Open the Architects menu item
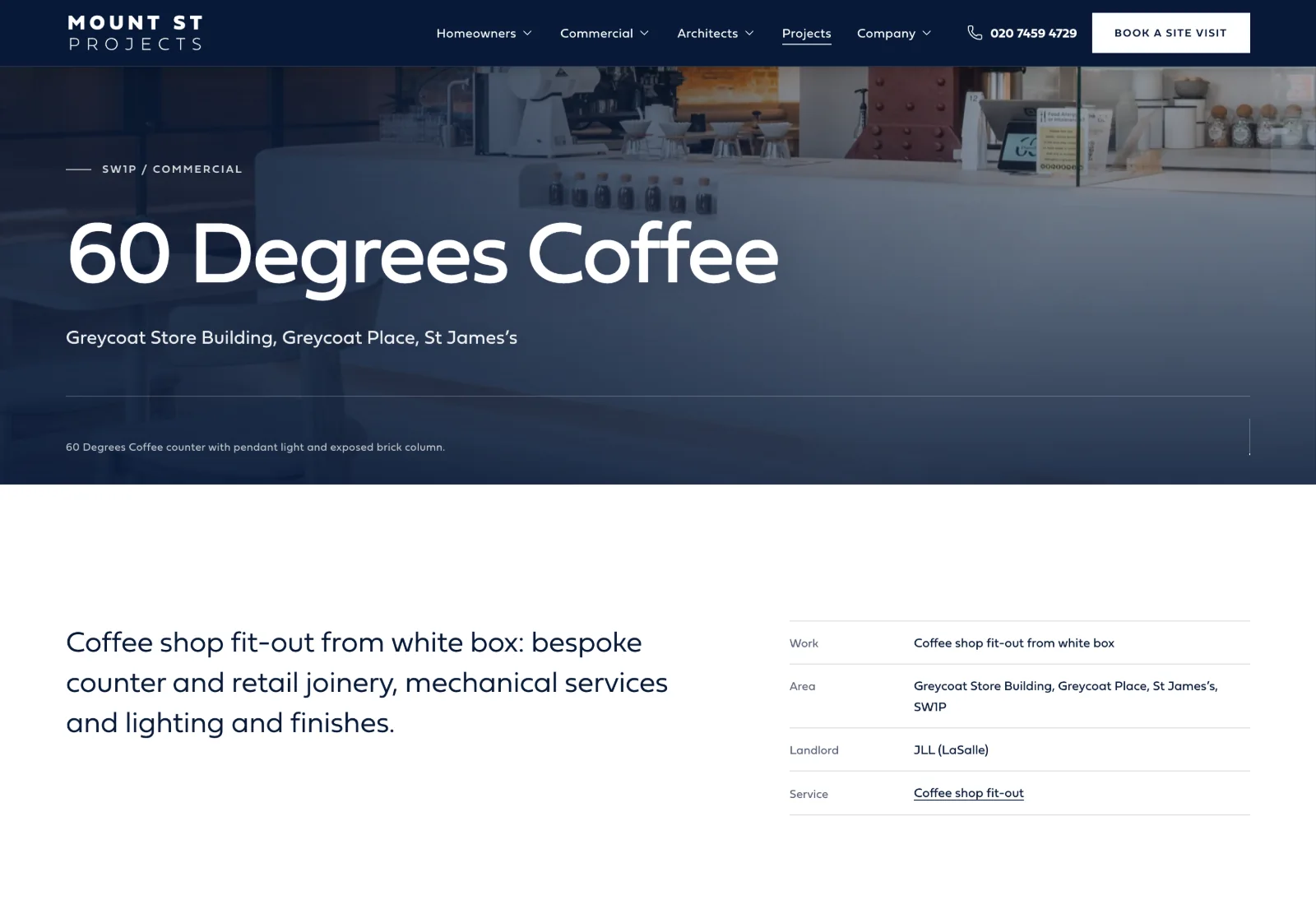 (x=707, y=34)
